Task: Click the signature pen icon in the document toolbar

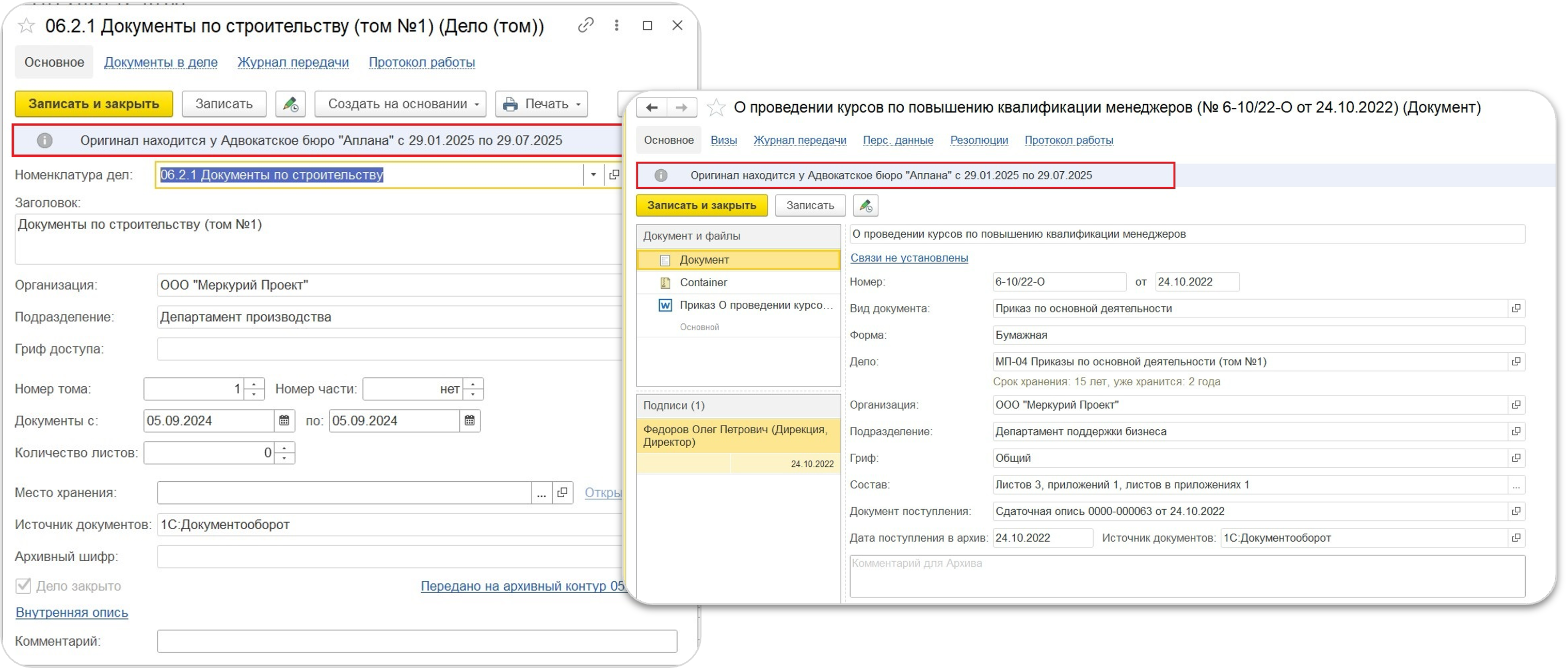Action: 866,206
